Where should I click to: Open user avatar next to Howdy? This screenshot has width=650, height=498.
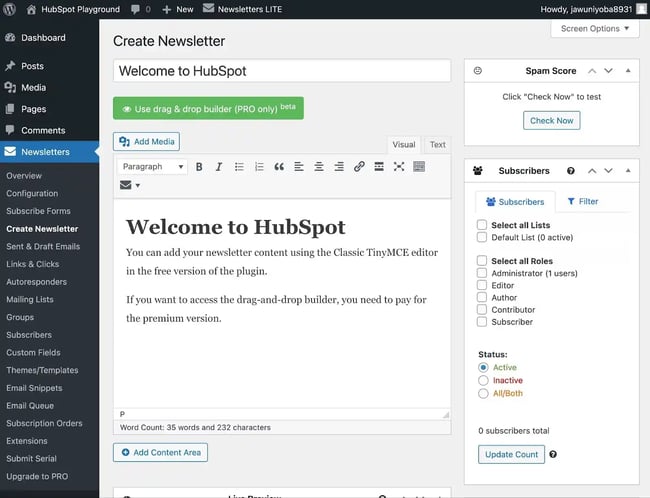click(x=641, y=9)
